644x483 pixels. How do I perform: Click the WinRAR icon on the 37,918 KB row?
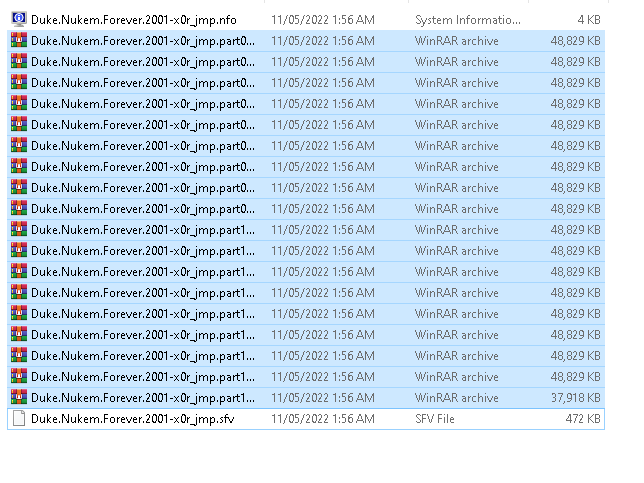[x=19, y=397]
